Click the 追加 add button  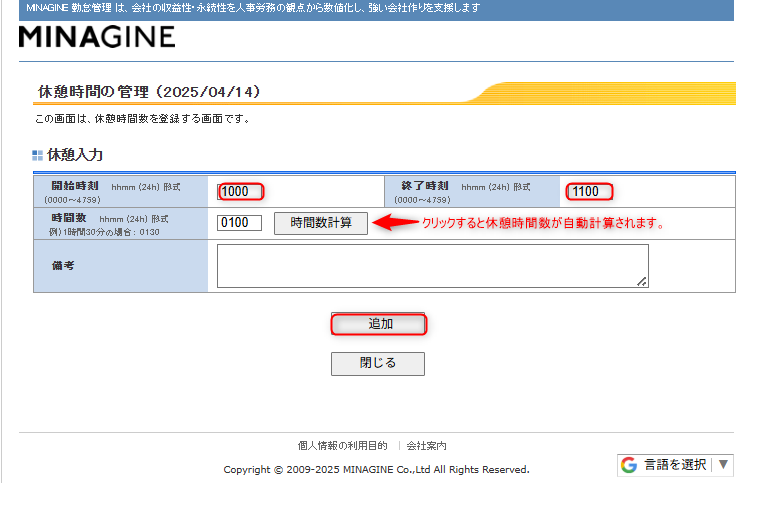[x=379, y=324]
